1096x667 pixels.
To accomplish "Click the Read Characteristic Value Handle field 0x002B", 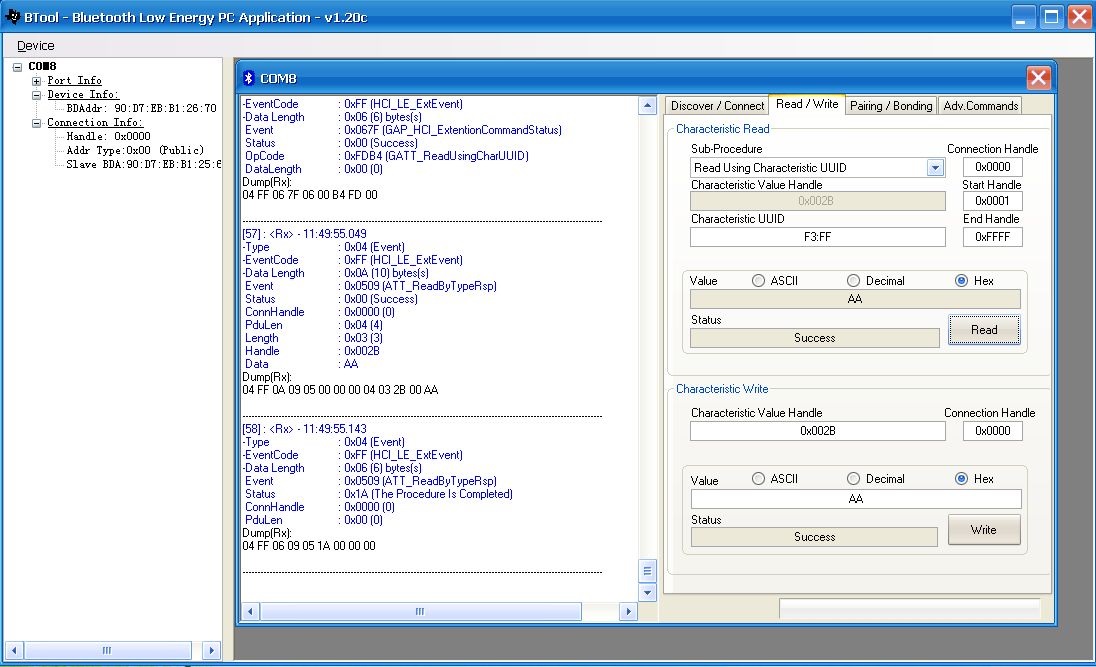I will [818, 201].
